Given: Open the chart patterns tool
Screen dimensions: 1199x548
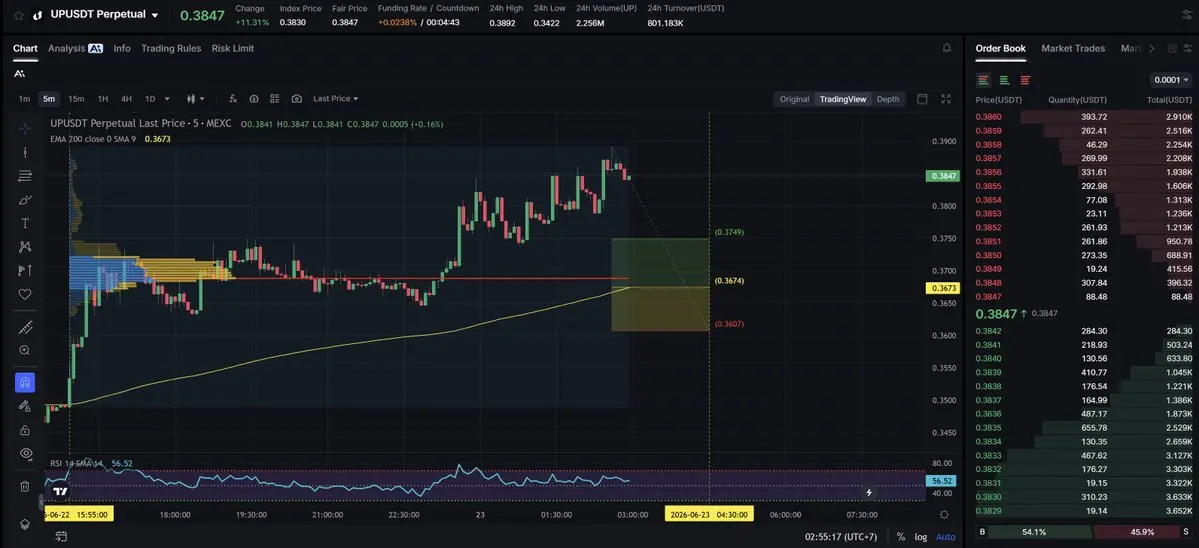Looking at the screenshot, I should [x=24, y=246].
